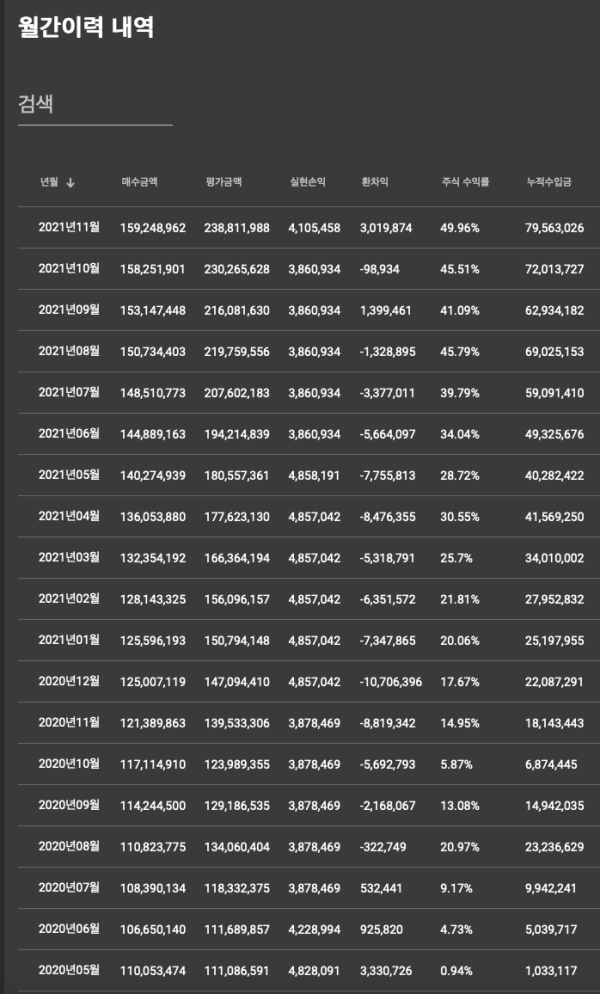Sort by the 누적수입금 column header
This screenshot has width=600, height=994.
click(549, 183)
